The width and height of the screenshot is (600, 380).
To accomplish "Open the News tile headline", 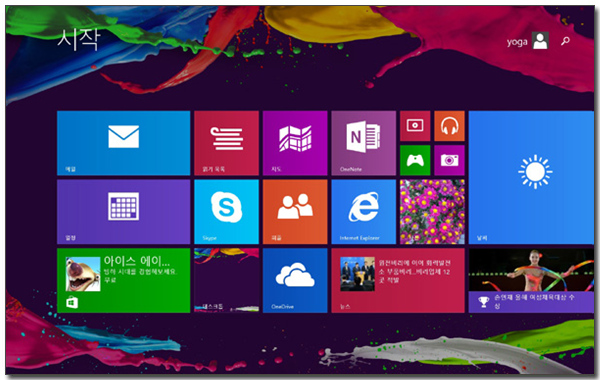I will coord(398,281).
